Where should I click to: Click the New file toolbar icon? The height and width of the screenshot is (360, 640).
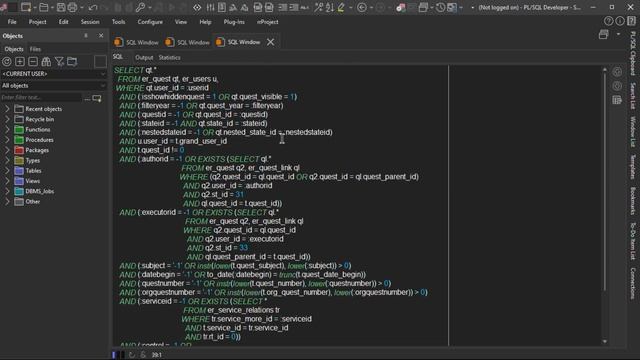[26, 7]
